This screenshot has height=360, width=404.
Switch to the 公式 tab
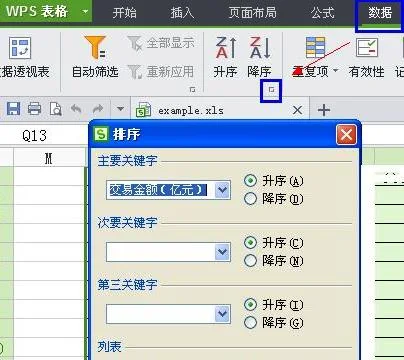click(323, 13)
